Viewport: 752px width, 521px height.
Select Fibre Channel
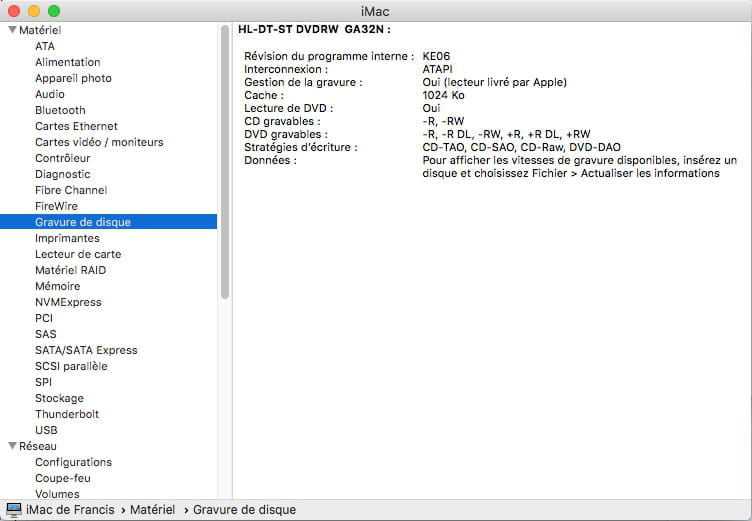tap(71, 190)
